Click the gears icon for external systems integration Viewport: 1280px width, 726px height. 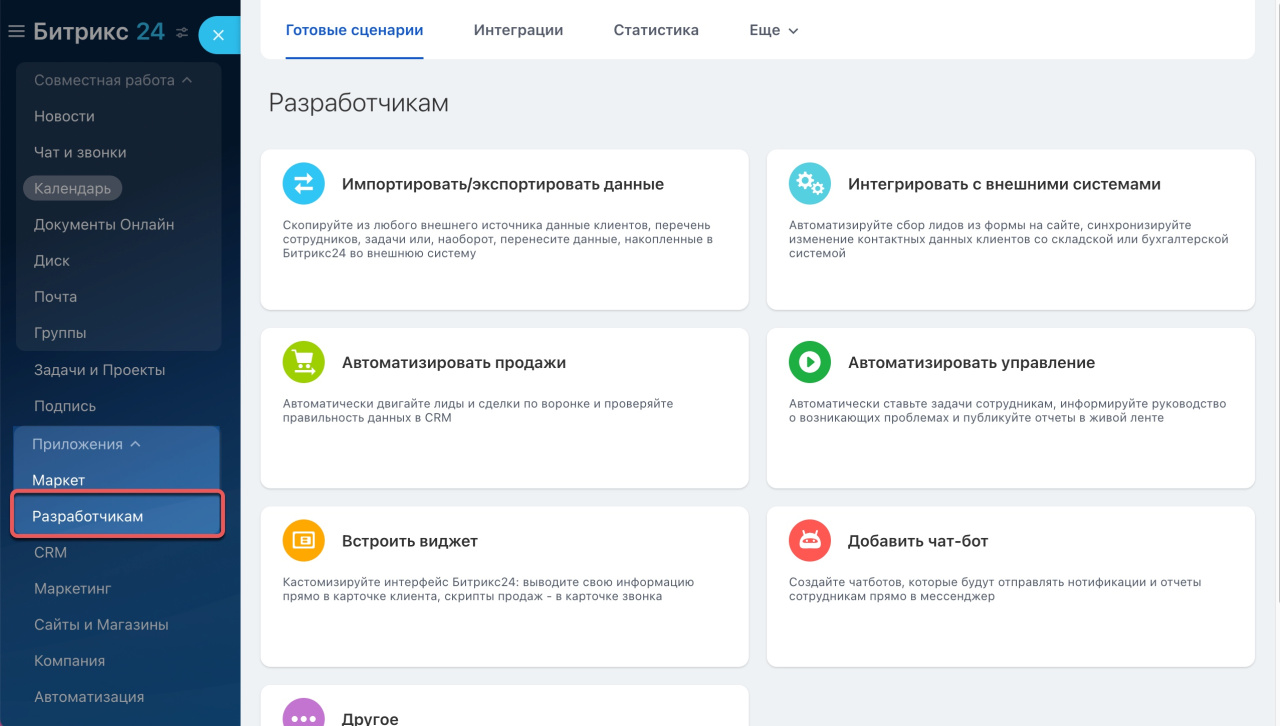pyautogui.click(x=810, y=184)
